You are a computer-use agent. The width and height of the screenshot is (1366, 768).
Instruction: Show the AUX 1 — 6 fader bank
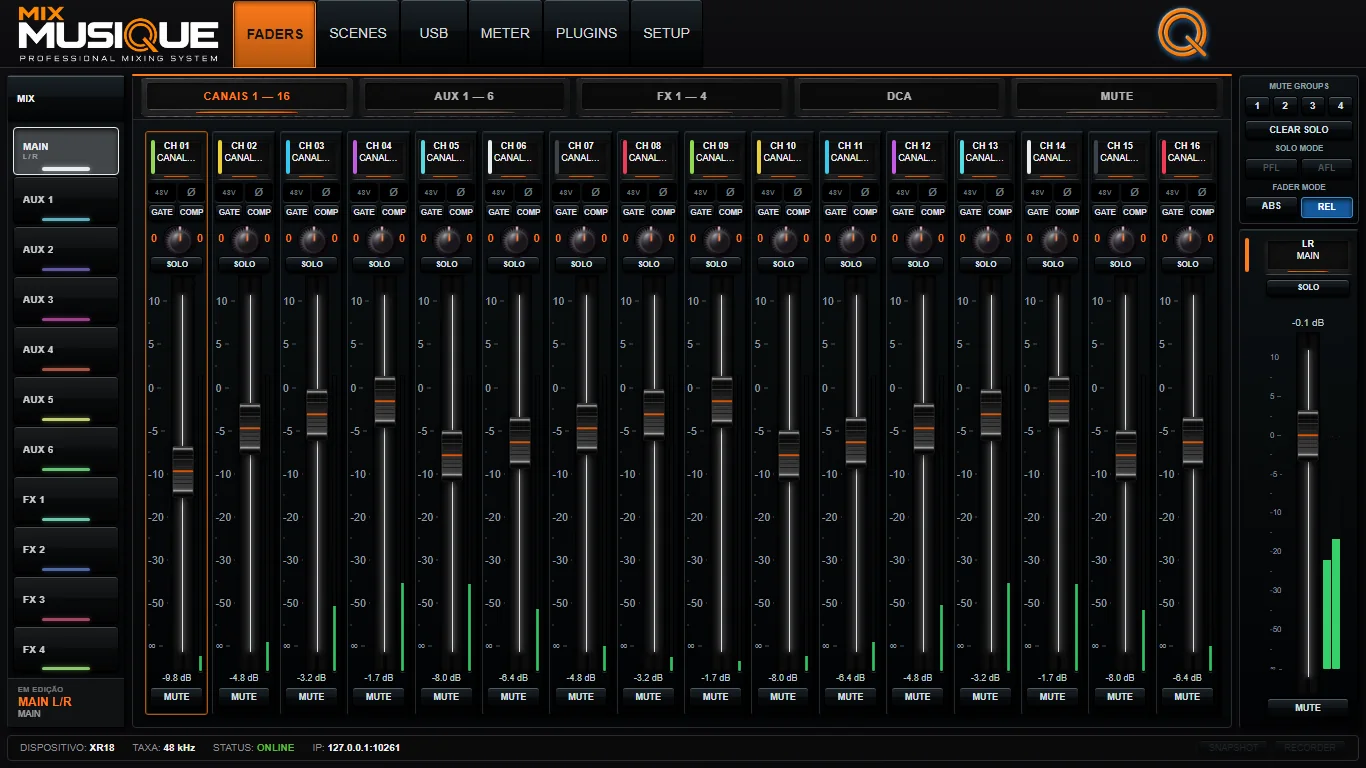[x=464, y=96]
